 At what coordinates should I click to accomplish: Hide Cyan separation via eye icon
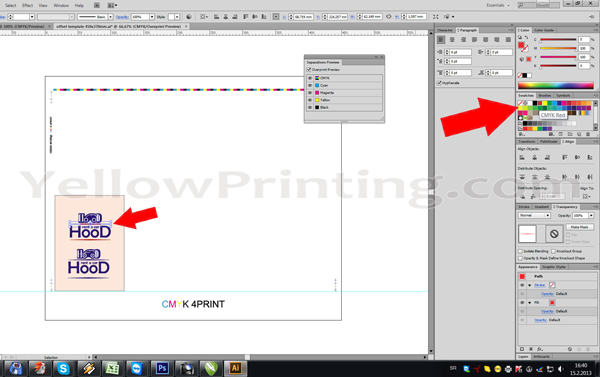(x=310, y=85)
